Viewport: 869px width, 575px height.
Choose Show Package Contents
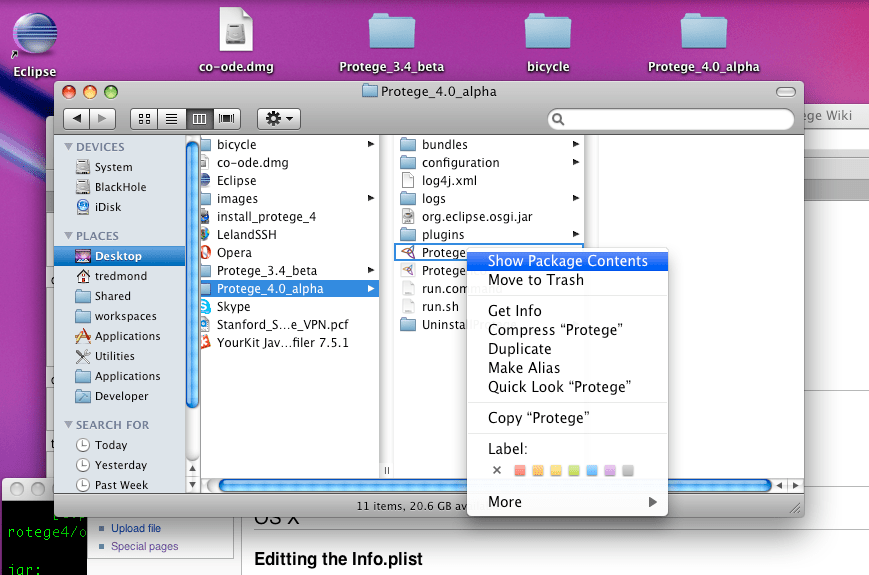[x=568, y=261]
